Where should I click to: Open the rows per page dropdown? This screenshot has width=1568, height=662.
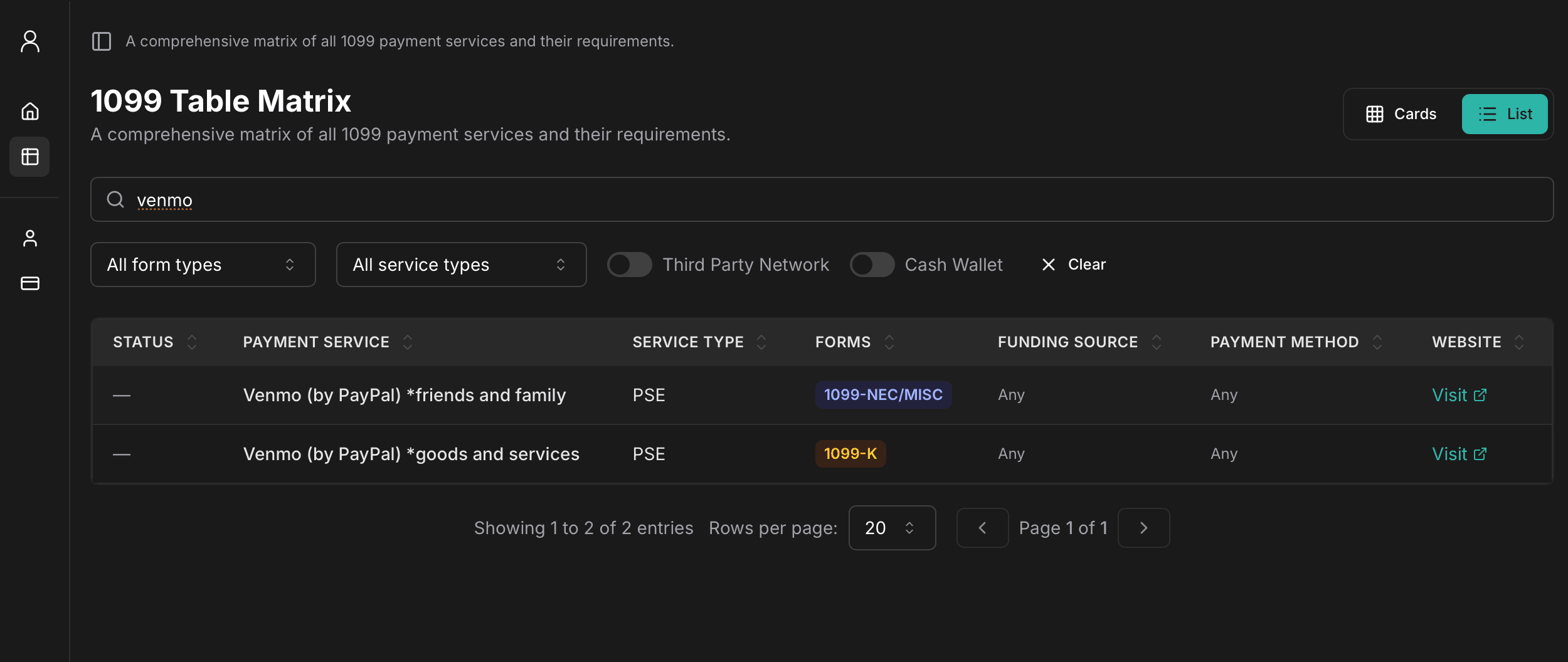(891, 528)
